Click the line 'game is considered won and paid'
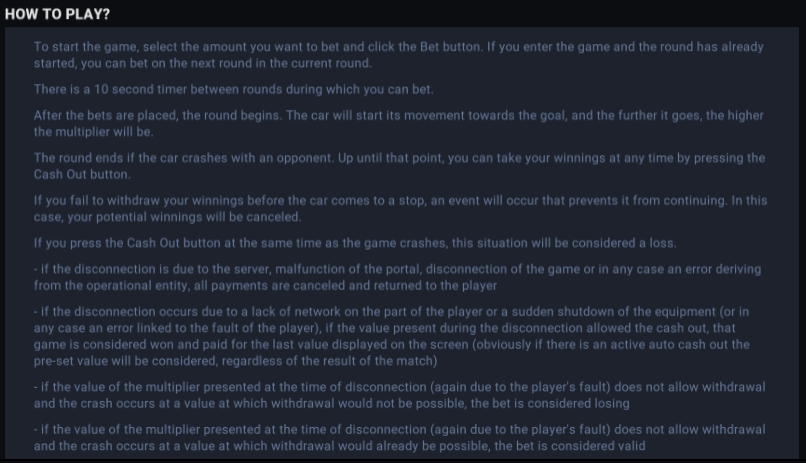 click(392, 345)
